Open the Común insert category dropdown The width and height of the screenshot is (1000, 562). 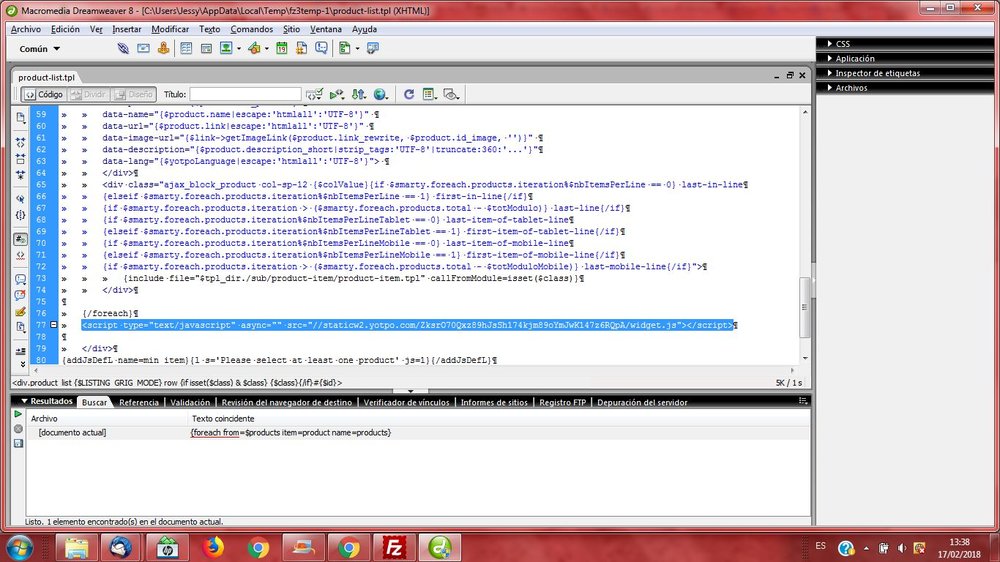(x=40, y=48)
